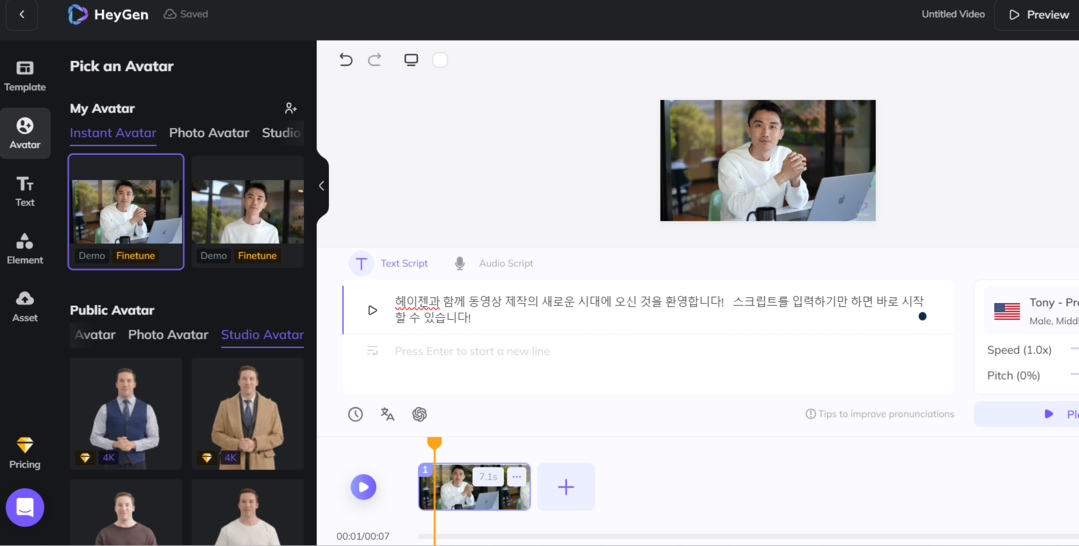Switch to My Avatar Studio tab
This screenshot has width=1079, height=546.
281,133
